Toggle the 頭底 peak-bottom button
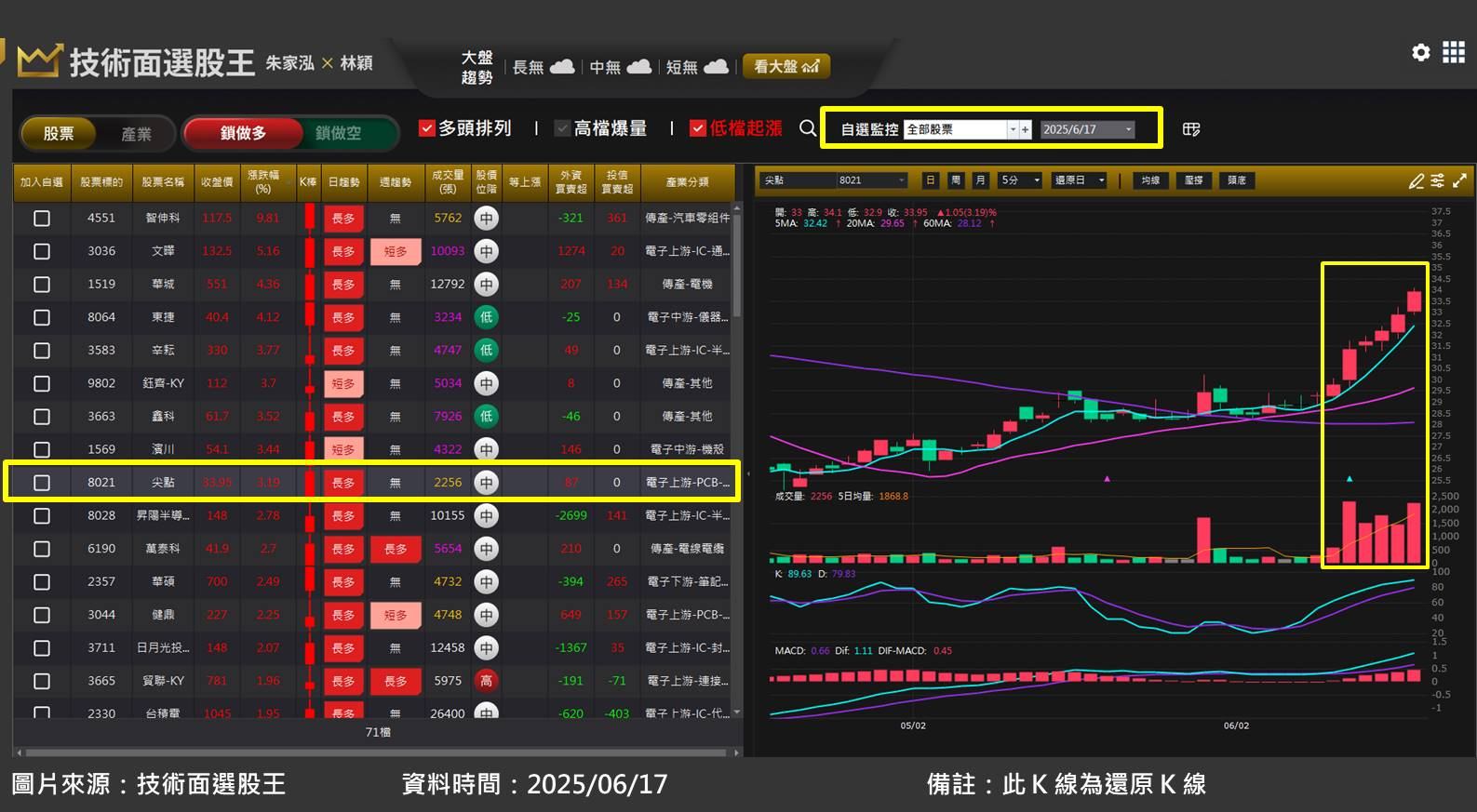 [x=1237, y=180]
